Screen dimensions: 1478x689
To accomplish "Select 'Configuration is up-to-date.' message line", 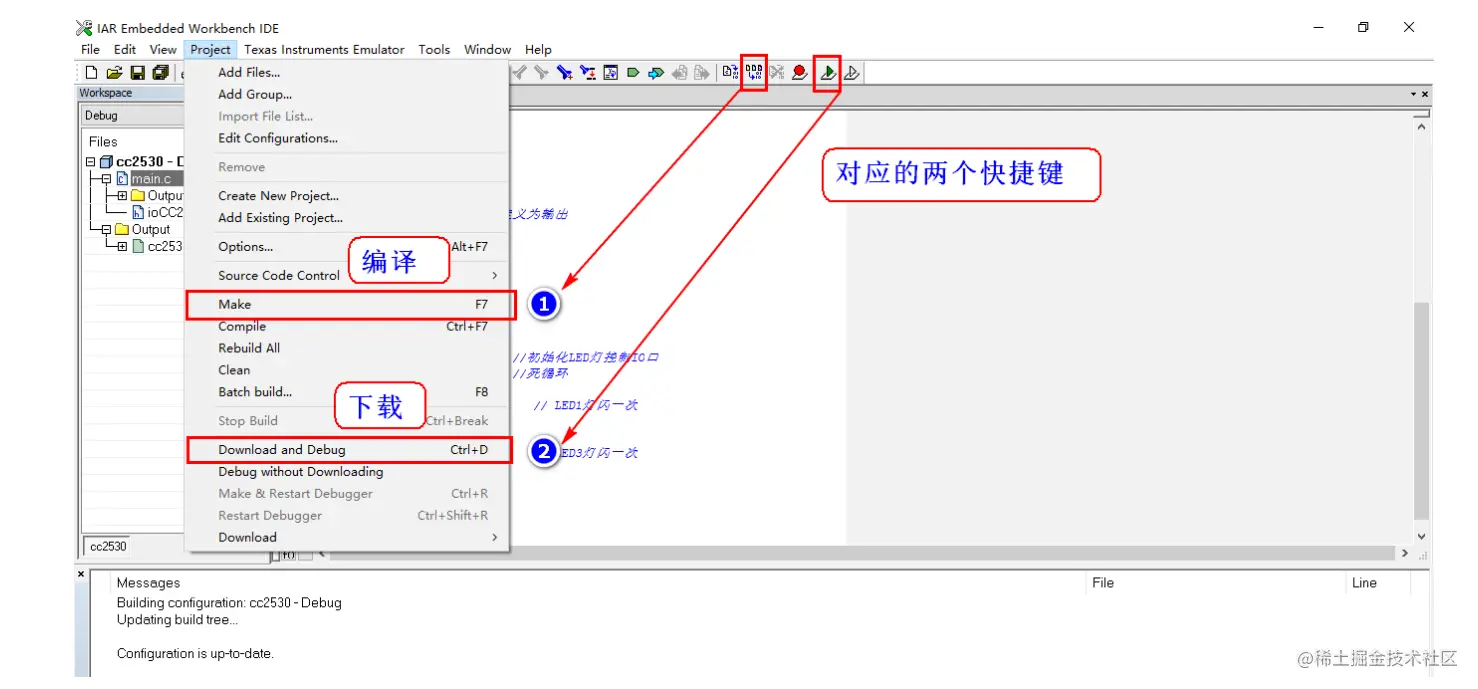I will (x=195, y=654).
